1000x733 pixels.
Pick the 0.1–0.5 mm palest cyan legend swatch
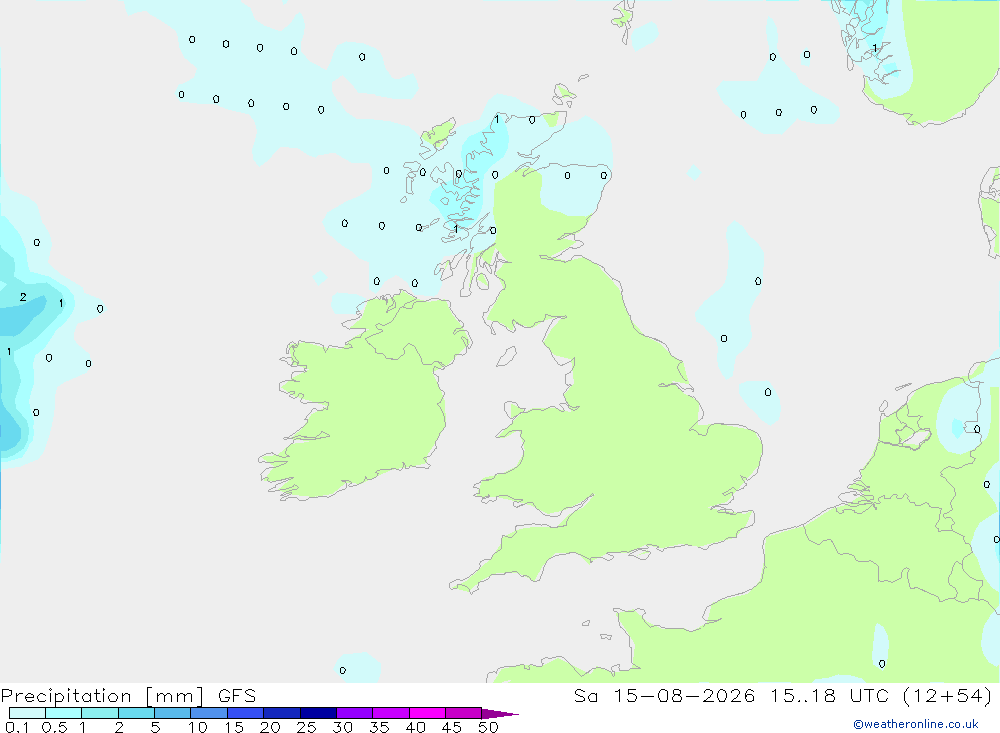pyautogui.click(x=27, y=713)
